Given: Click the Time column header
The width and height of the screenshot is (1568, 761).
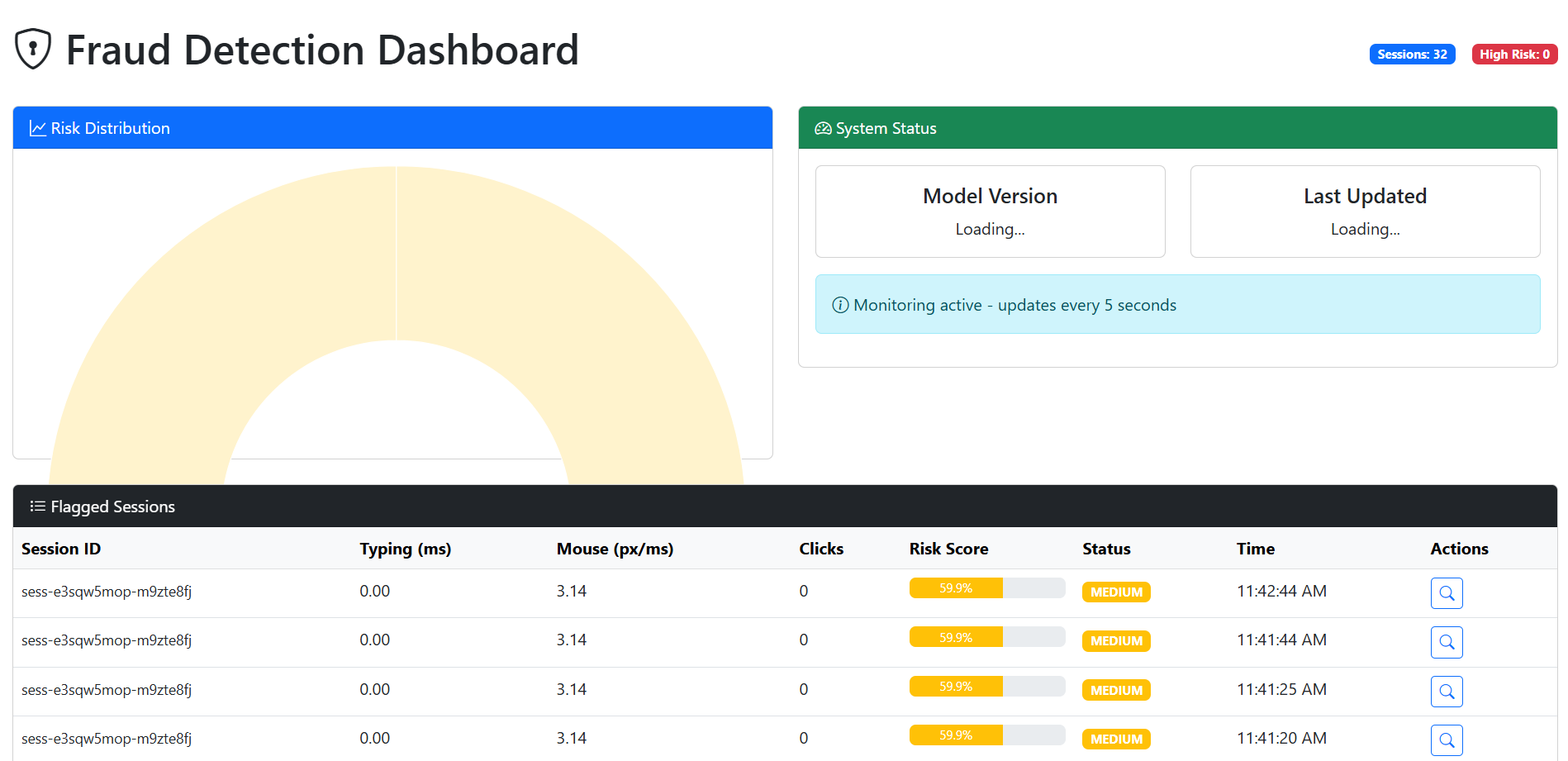Looking at the screenshot, I should pos(1255,549).
